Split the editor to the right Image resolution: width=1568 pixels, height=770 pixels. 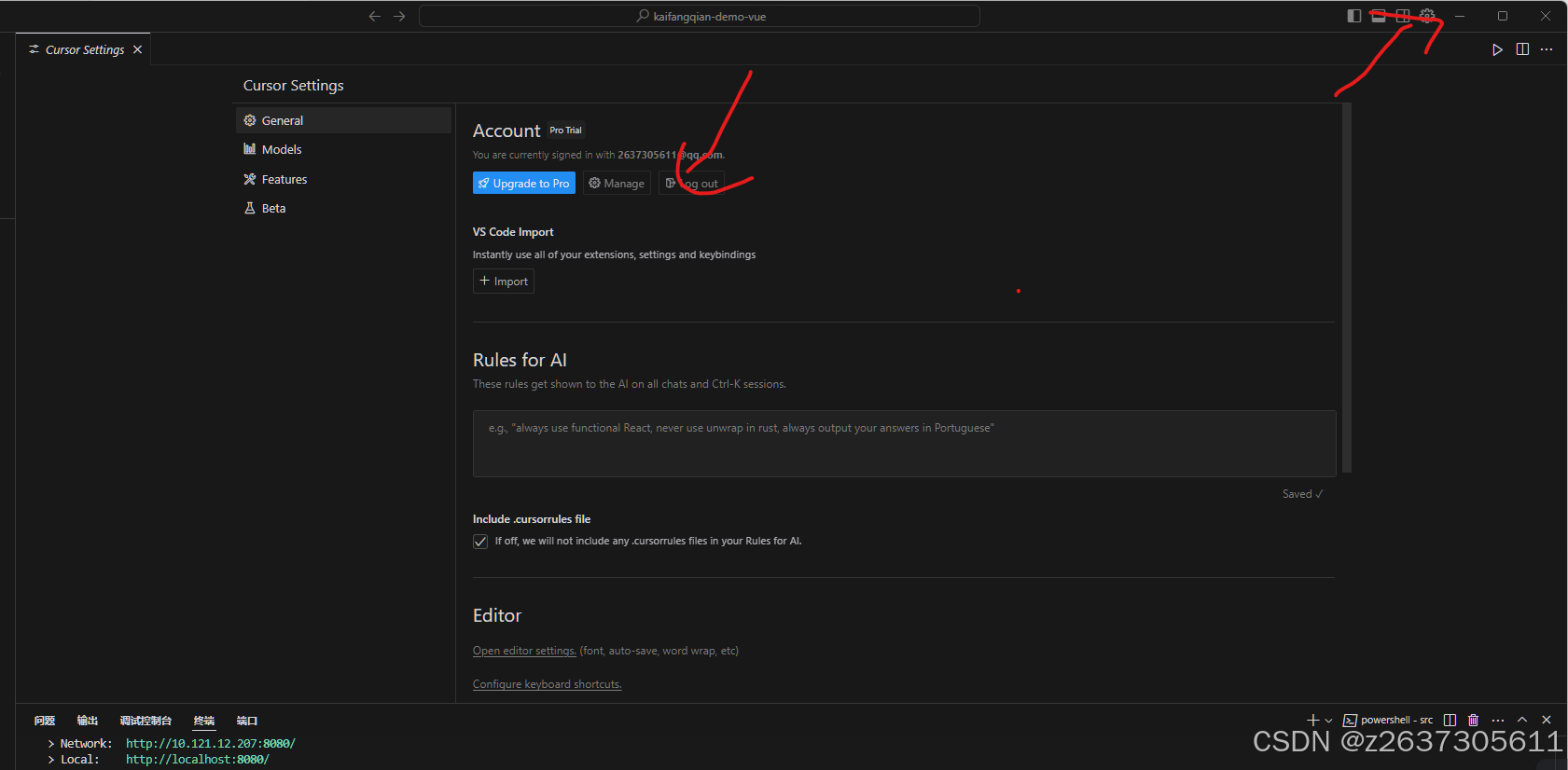coord(1522,49)
